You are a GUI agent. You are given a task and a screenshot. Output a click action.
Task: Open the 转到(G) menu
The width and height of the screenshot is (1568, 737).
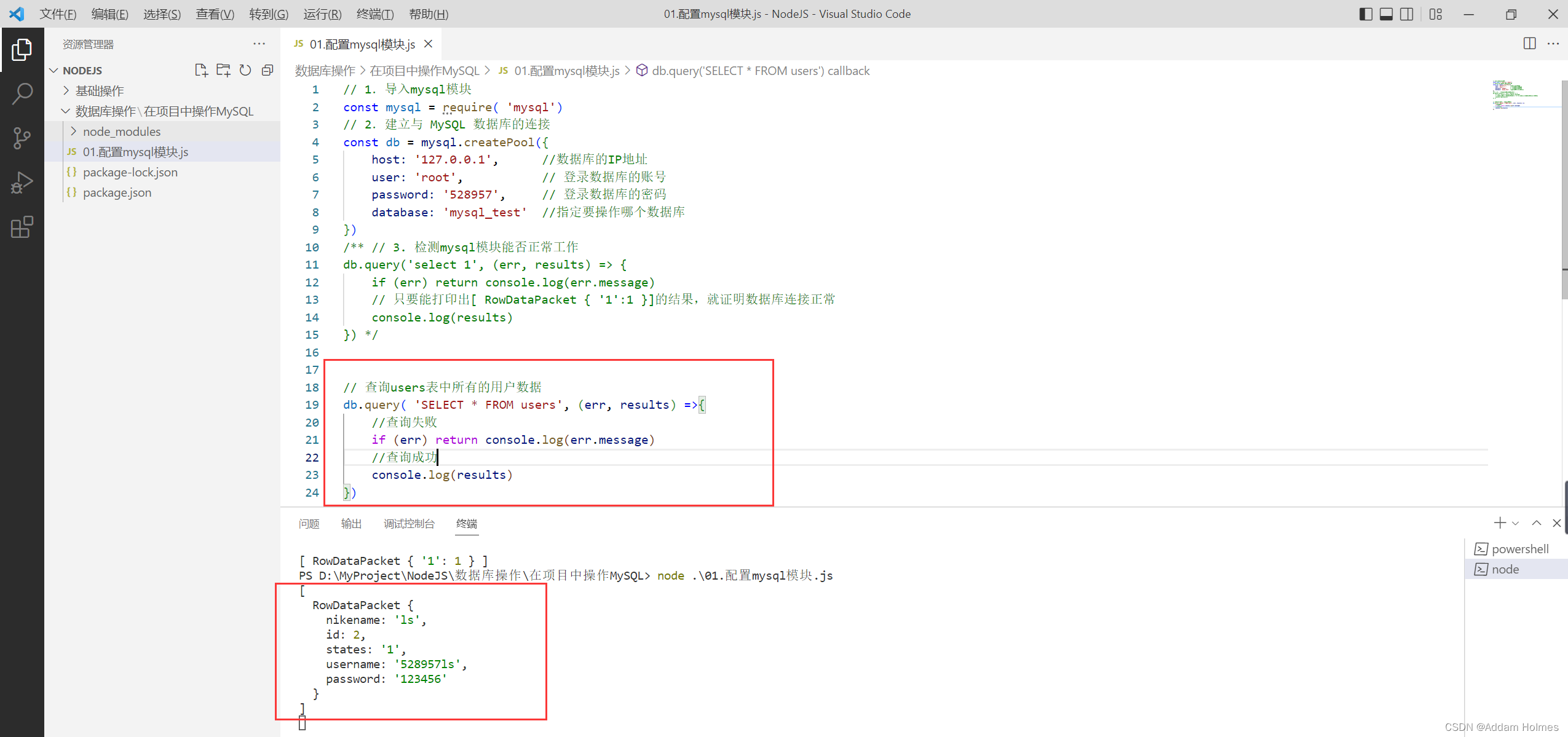(x=269, y=14)
